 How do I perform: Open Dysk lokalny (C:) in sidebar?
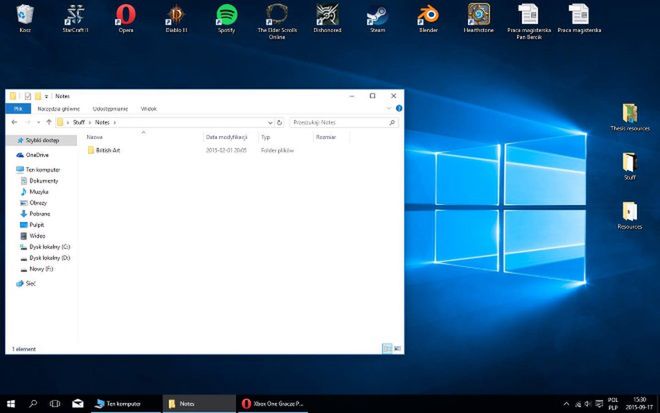tap(49, 247)
